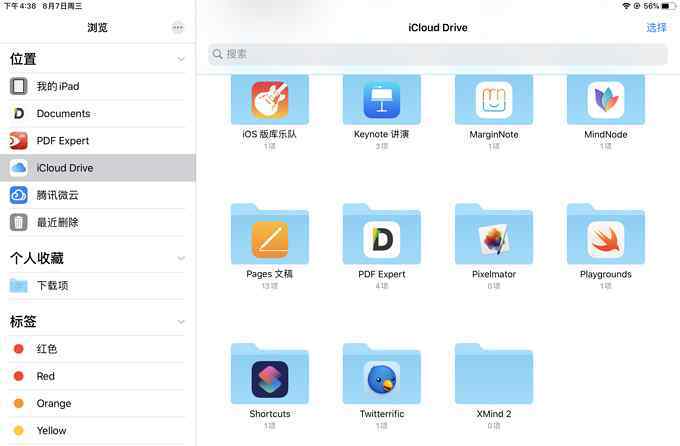
Task: Check the Wi-Fi status icon
Action: click(626, 6)
